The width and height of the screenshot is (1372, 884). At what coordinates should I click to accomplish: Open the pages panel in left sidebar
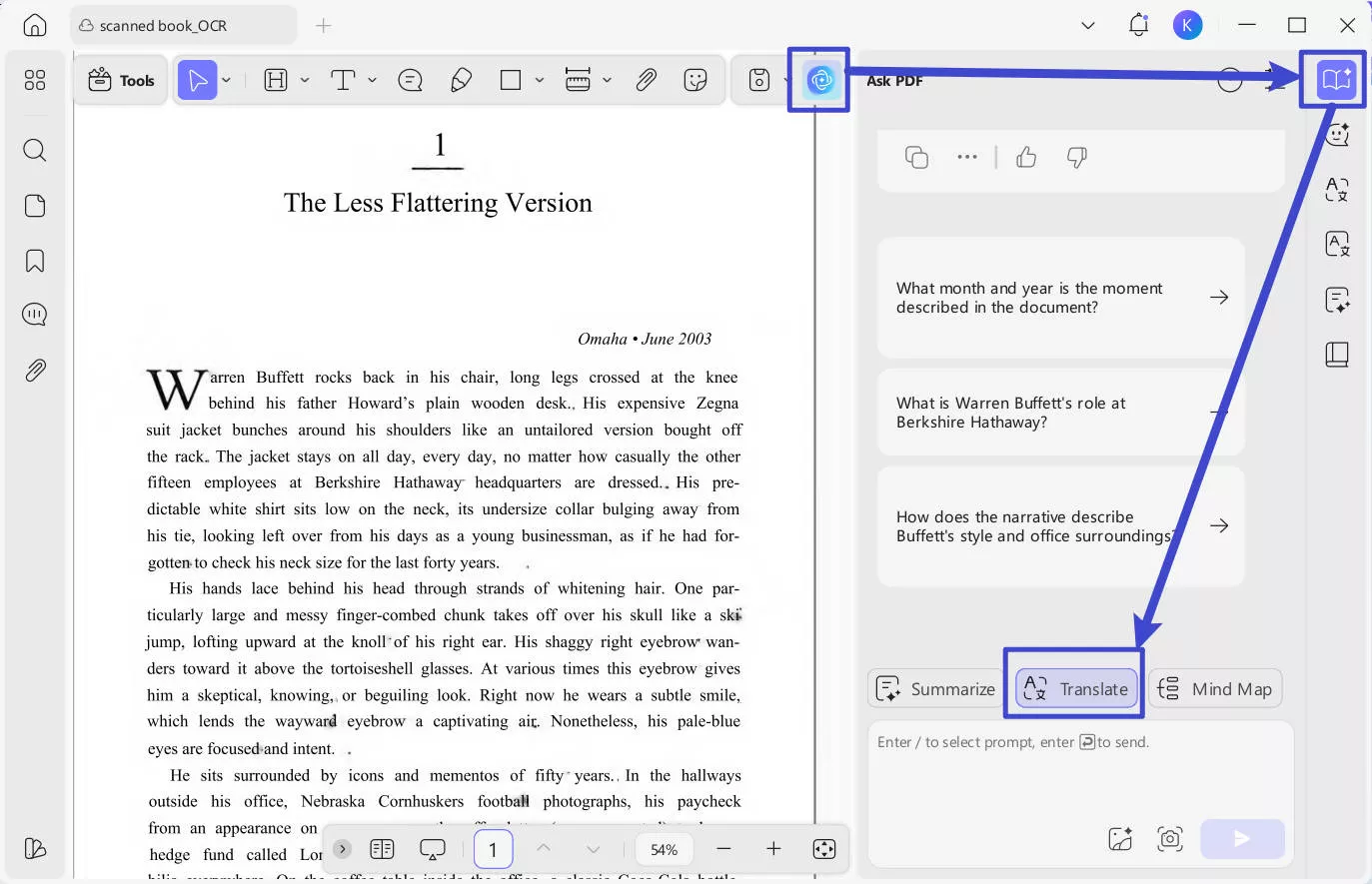35,206
